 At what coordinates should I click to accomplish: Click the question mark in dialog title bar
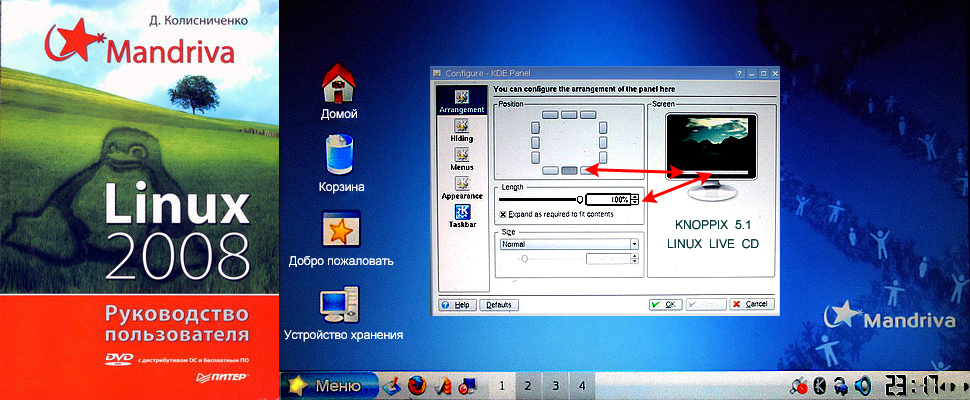pos(740,74)
